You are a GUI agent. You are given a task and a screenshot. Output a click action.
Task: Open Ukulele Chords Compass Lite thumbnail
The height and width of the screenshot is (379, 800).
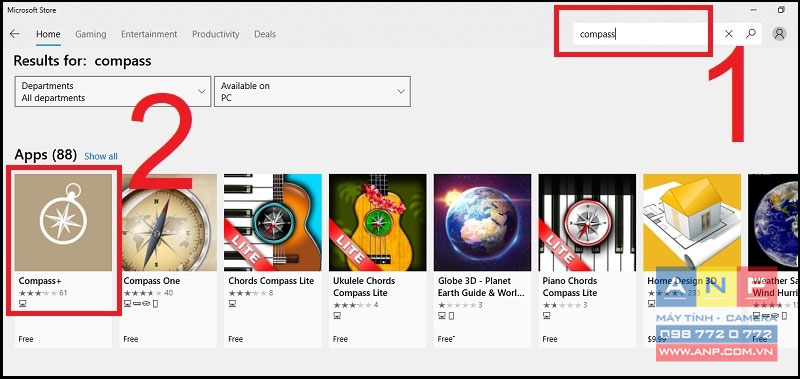click(x=378, y=222)
